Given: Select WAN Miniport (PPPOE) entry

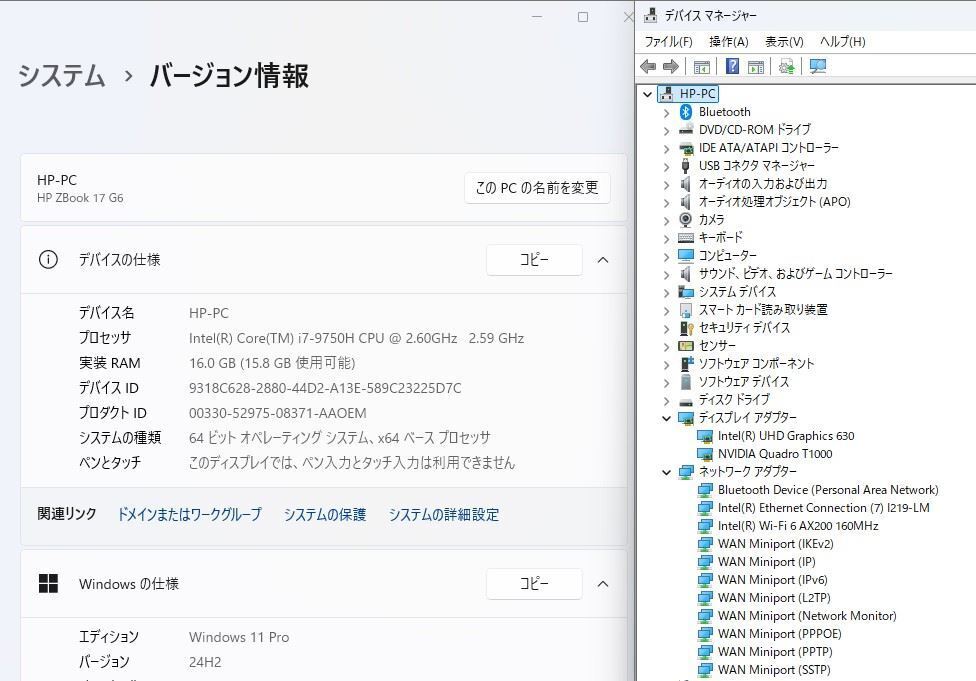Looking at the screenshot, I should coord(780,634).
